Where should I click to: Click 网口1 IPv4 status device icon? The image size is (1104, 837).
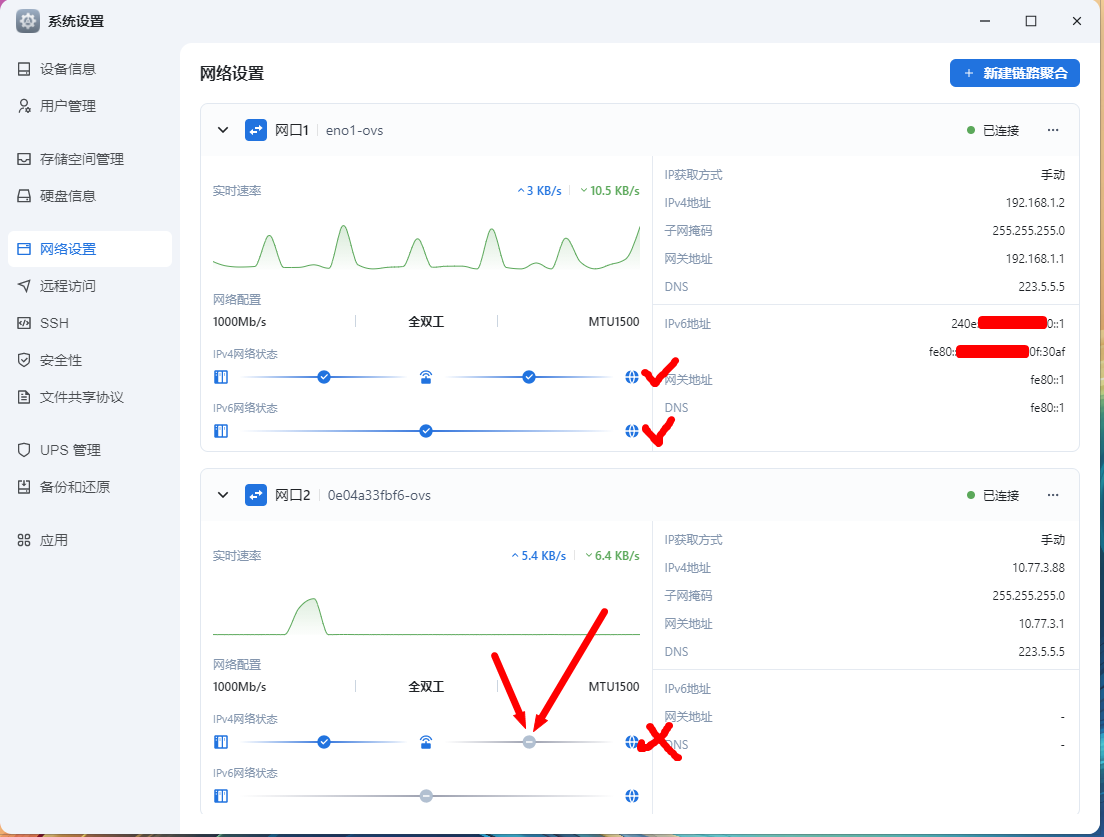pyautogui.click(x=221, y=377)
